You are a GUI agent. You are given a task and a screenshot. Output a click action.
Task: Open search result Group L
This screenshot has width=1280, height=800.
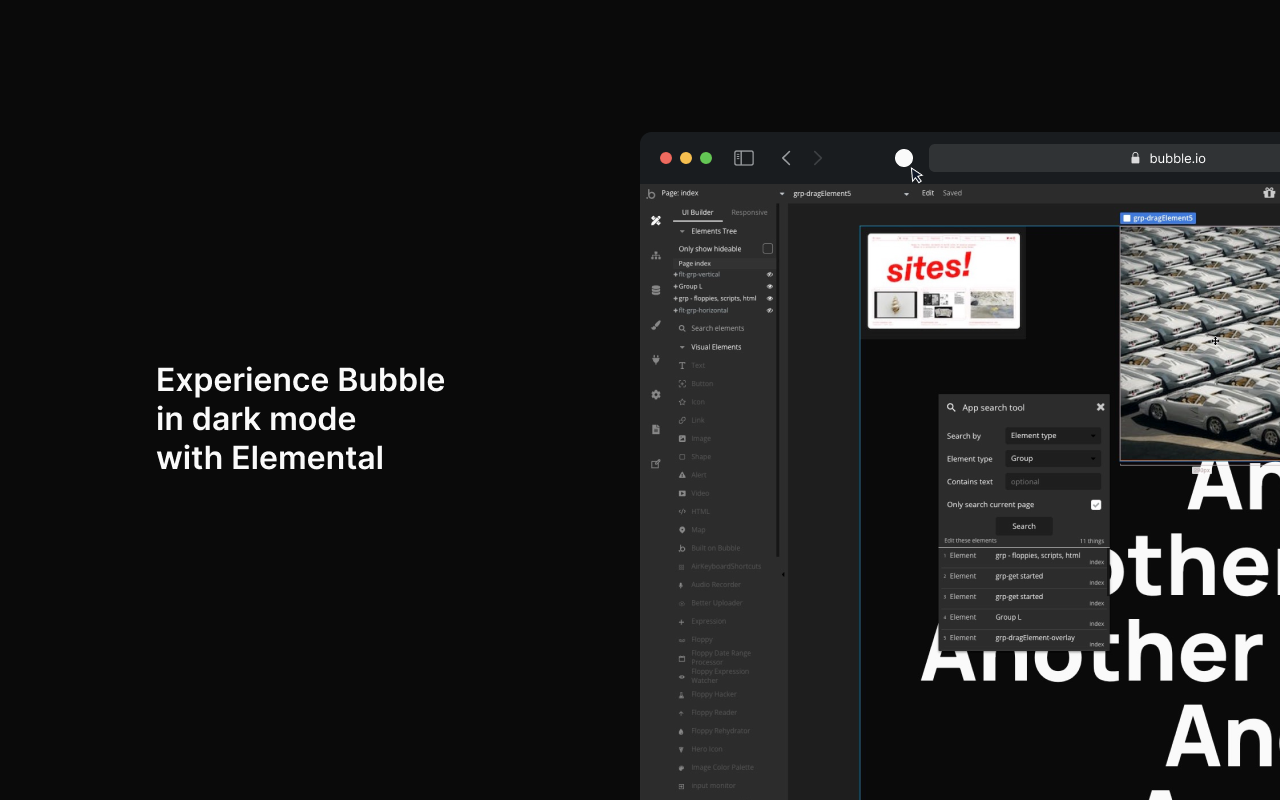coord(1024,620)
